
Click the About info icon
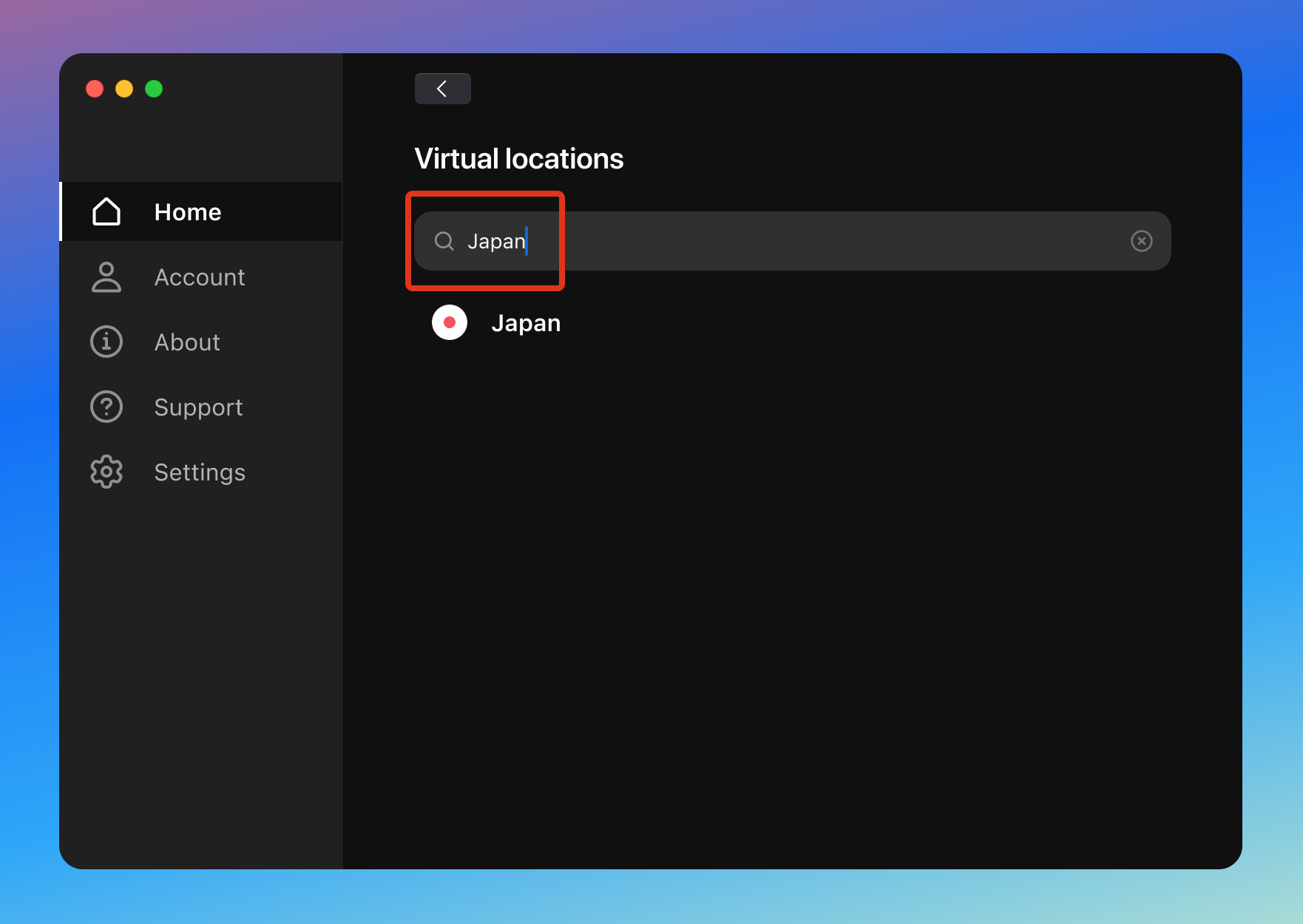pyautogui.click(x=106, y=342)
